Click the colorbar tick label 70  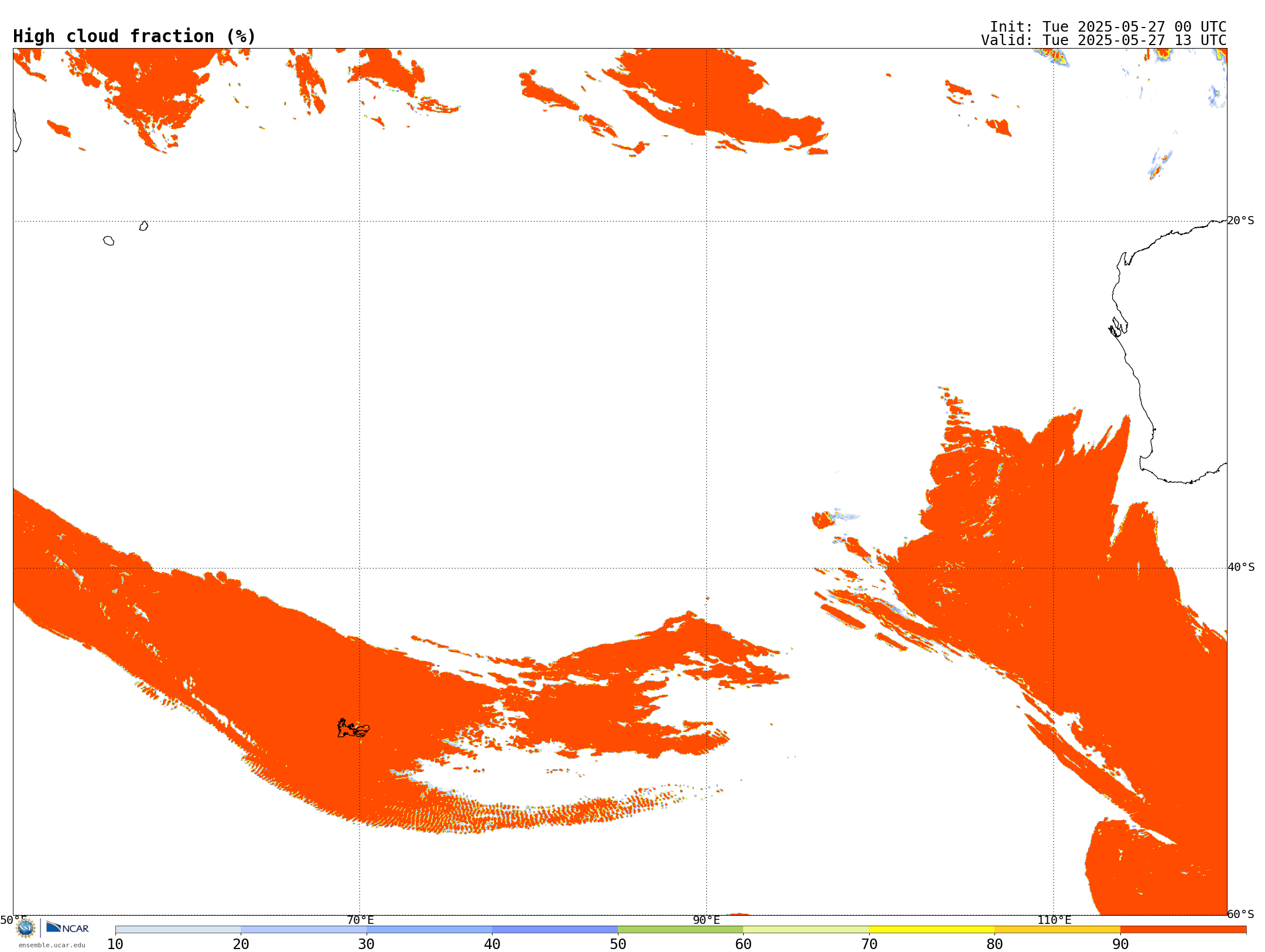point(869,944)
